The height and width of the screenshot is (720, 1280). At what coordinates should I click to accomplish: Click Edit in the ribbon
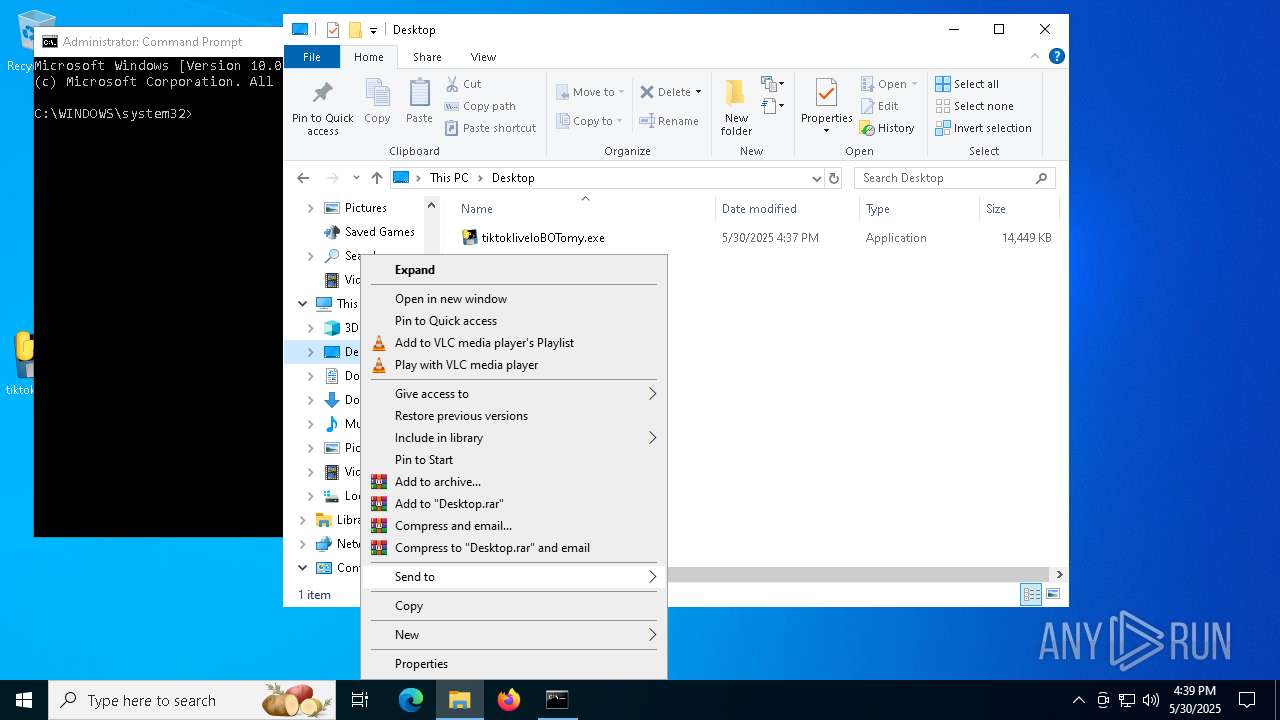(x=879, y=106)
